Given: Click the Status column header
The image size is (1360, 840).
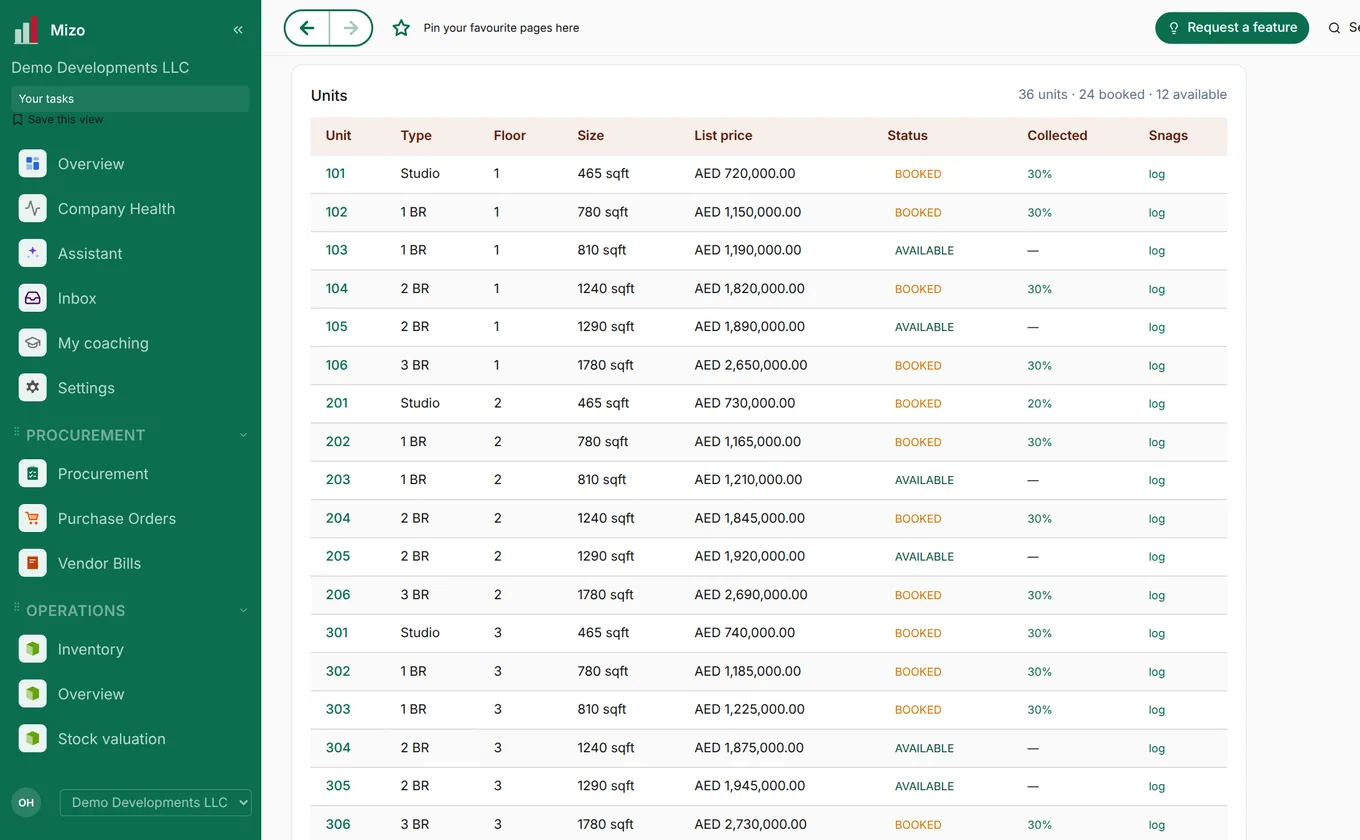Looking at the screenshot, I should pos(907,136).
